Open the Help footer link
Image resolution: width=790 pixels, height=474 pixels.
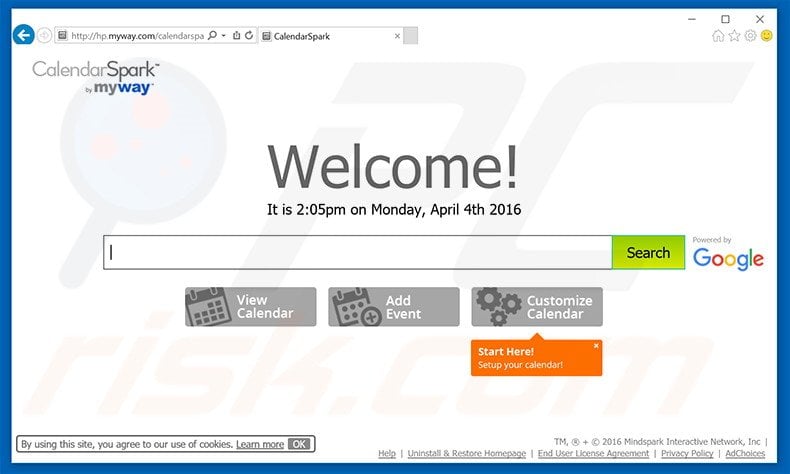pyautogui.click(x=387, y=453)
